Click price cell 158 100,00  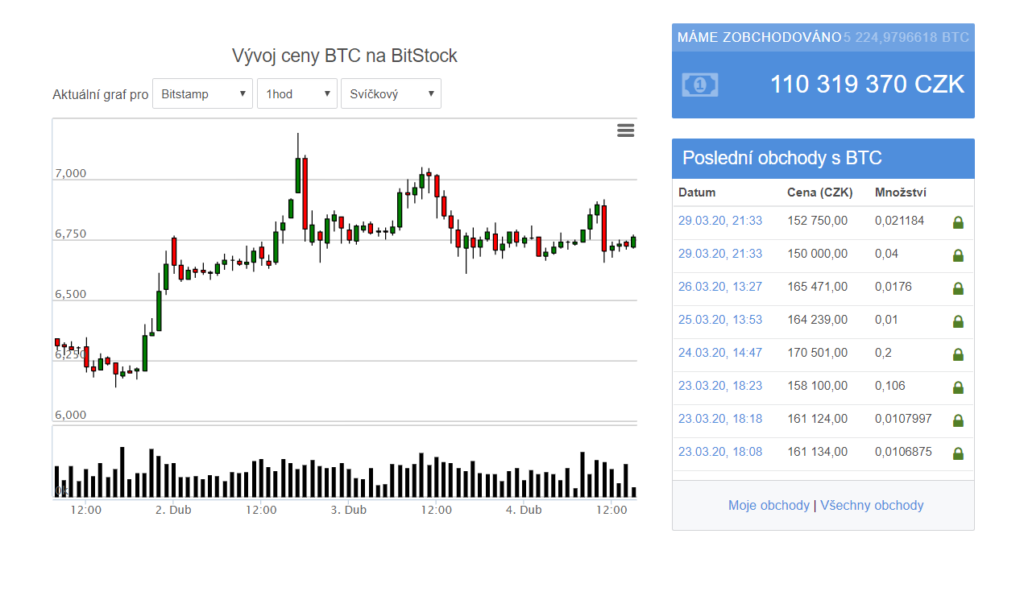pyautogui.click(x=817, y=386)
